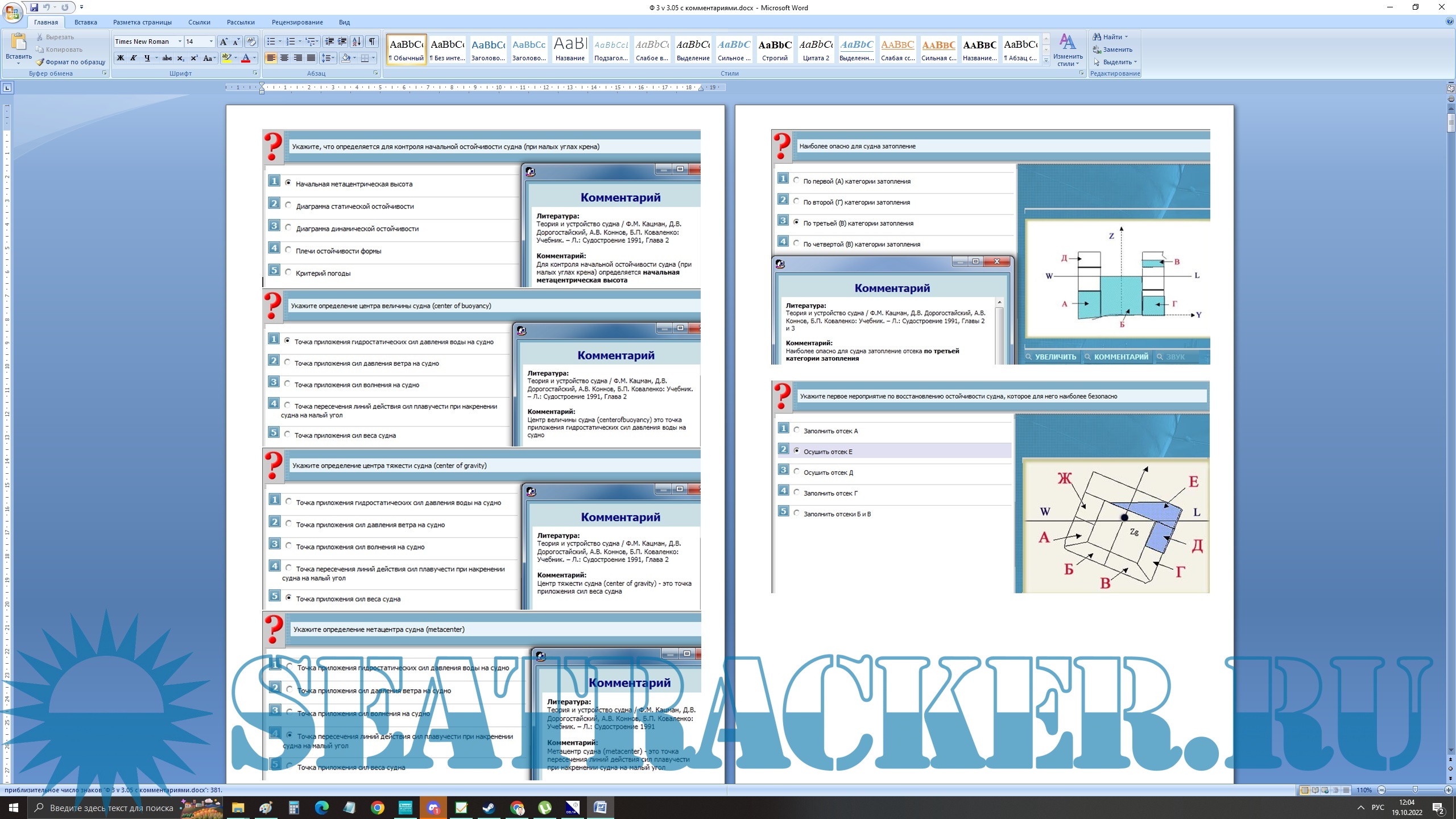Center-align the paragraph text
The image size is (1456, 819).
284,58
